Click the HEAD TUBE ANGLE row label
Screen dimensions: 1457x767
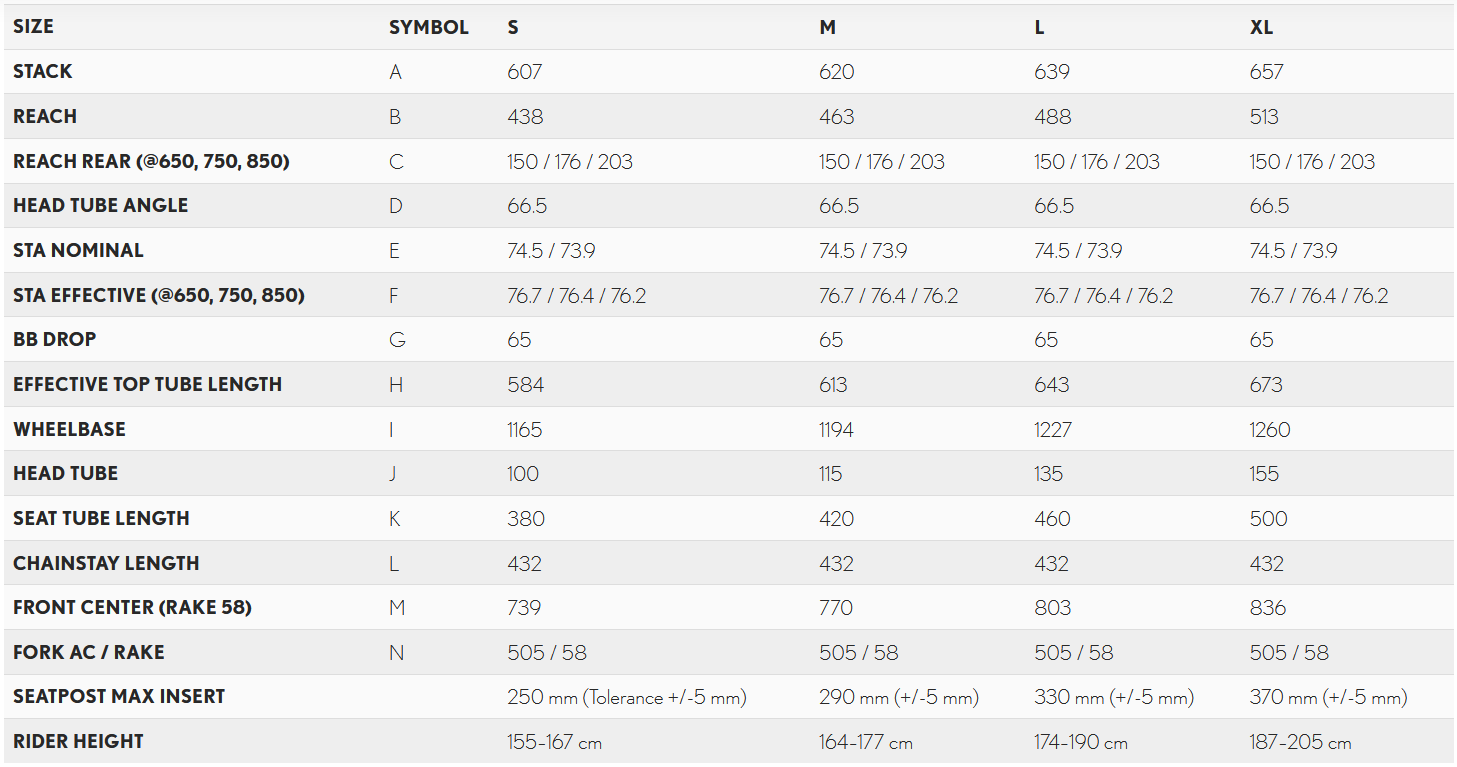point(100,206)
